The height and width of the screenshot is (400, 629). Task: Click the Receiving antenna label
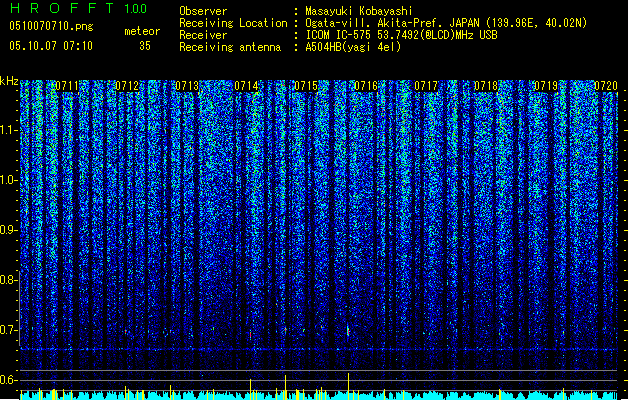tap(230, 47)
